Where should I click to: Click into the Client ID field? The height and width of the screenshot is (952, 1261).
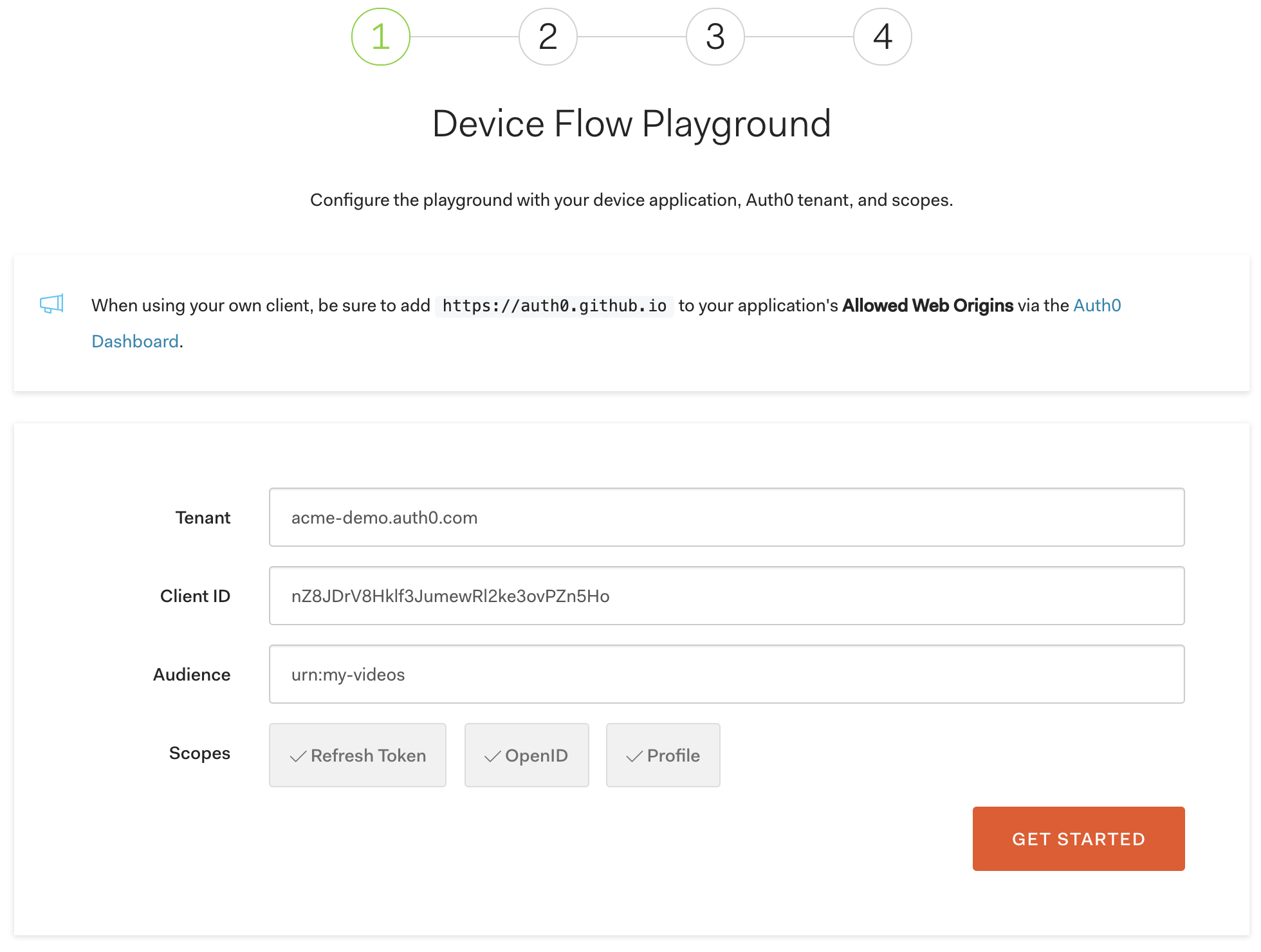[727, 596]
